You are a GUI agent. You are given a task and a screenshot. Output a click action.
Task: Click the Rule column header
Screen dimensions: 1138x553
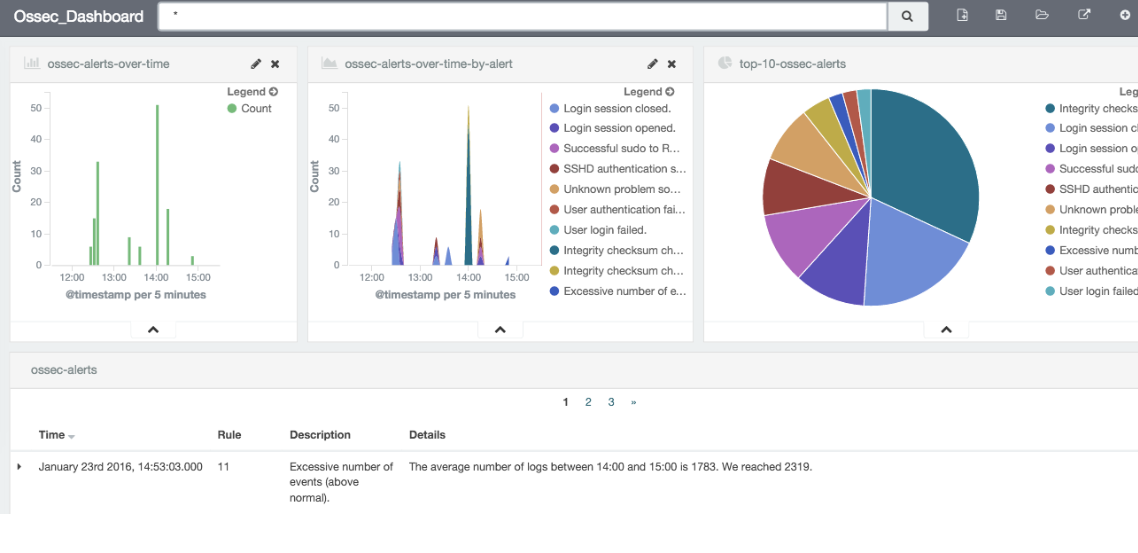click(229, 435)
